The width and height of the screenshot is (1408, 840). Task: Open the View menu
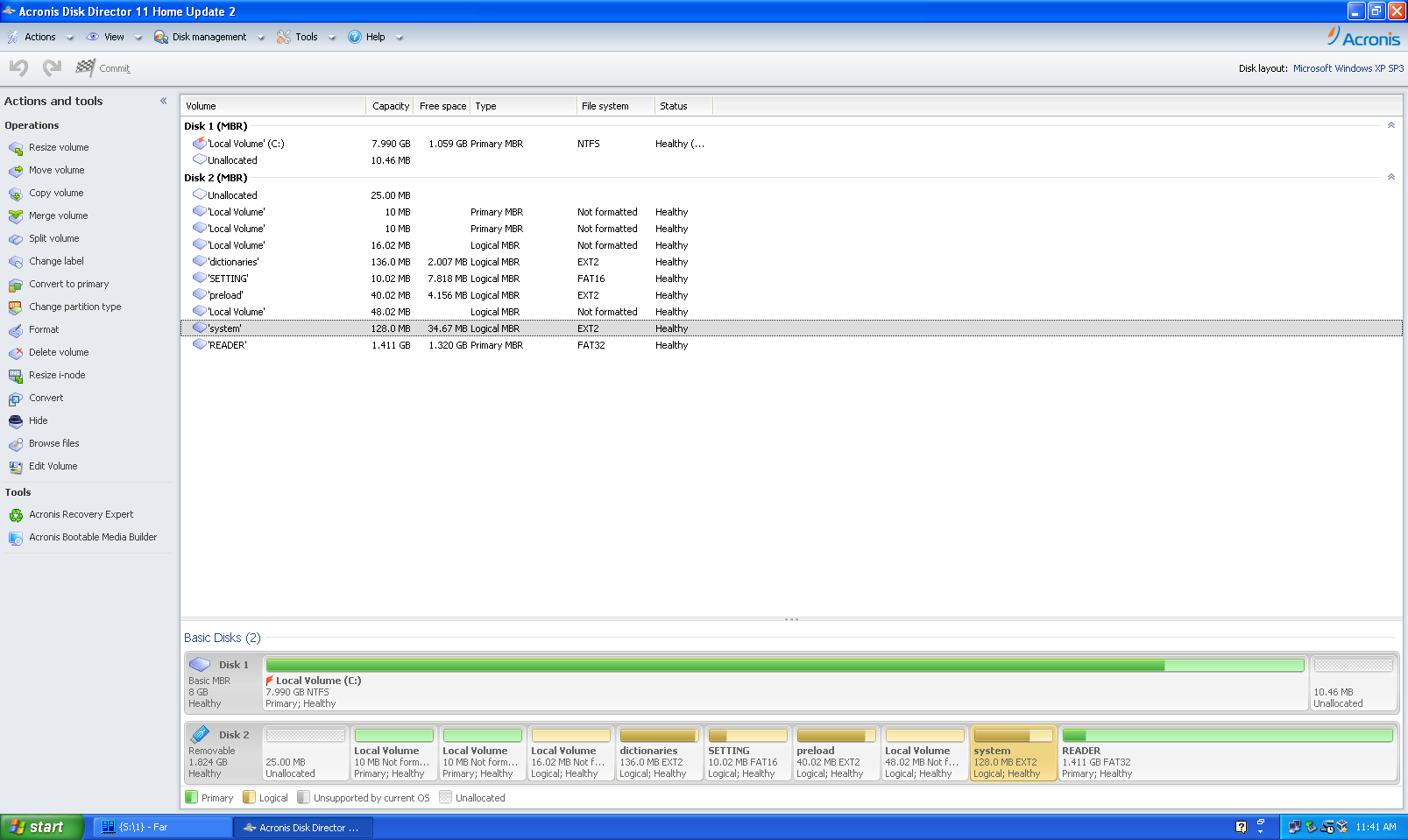(x=114, y=37)
